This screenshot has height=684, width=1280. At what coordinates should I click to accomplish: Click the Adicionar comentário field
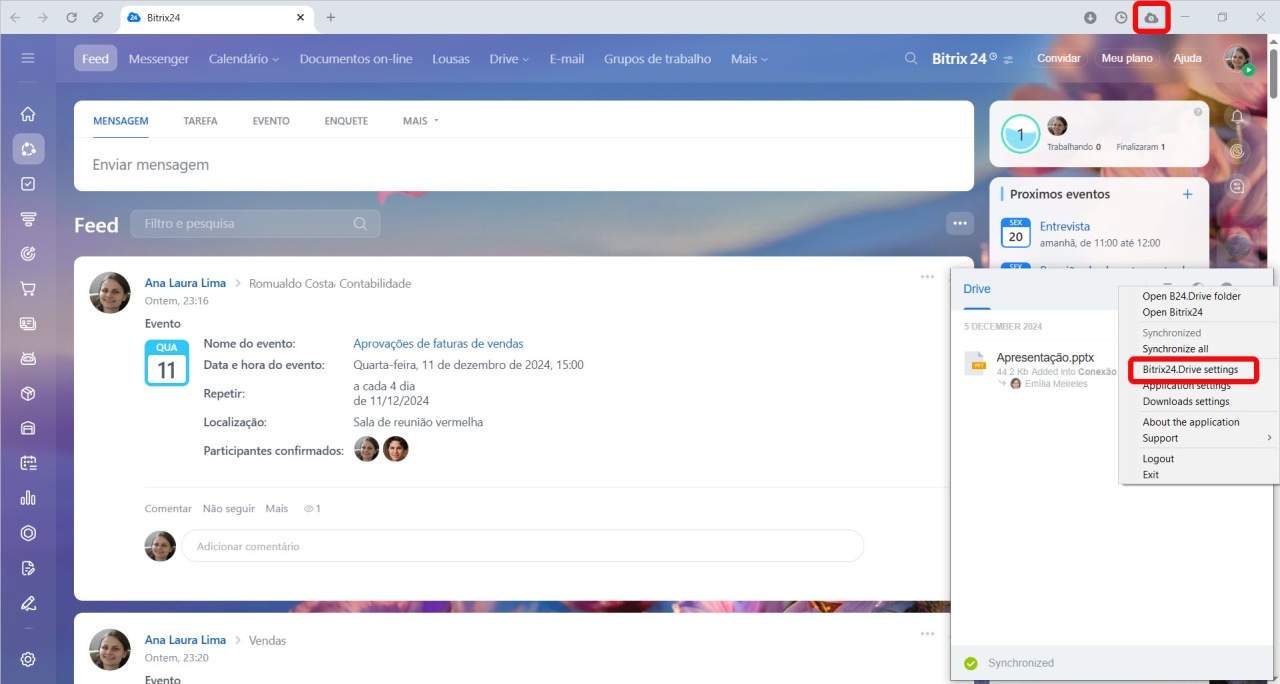point(522,546)
